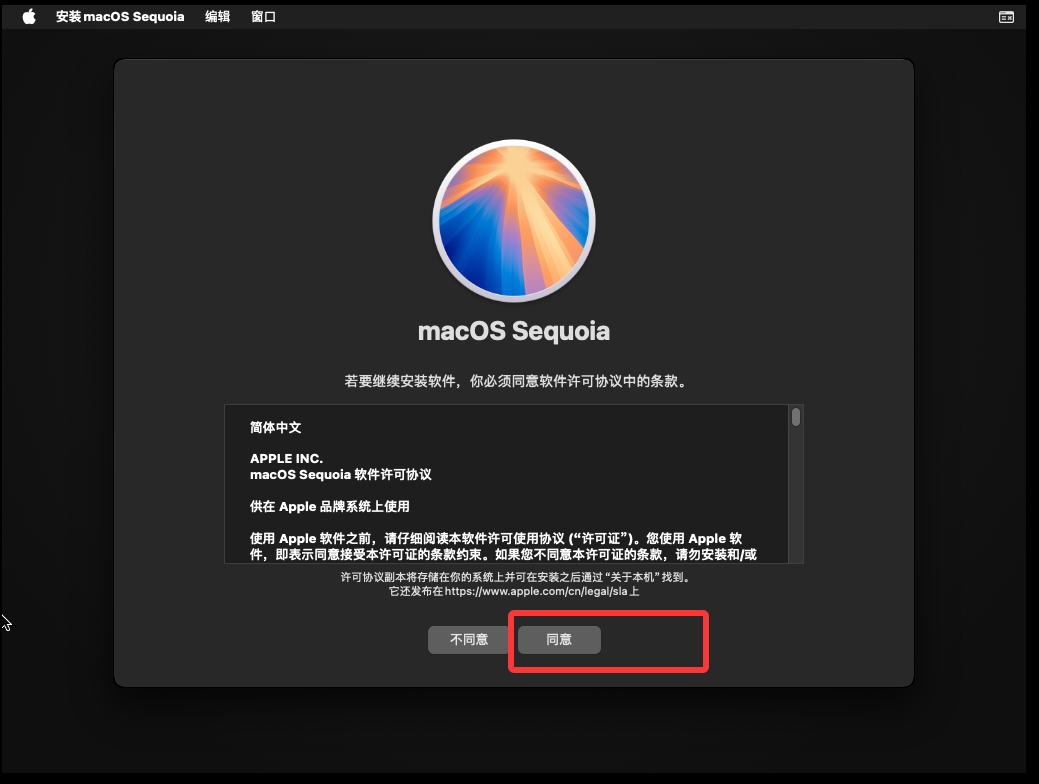Click the macOS Sequoia logo image
1039x784 pixels.
514,221
